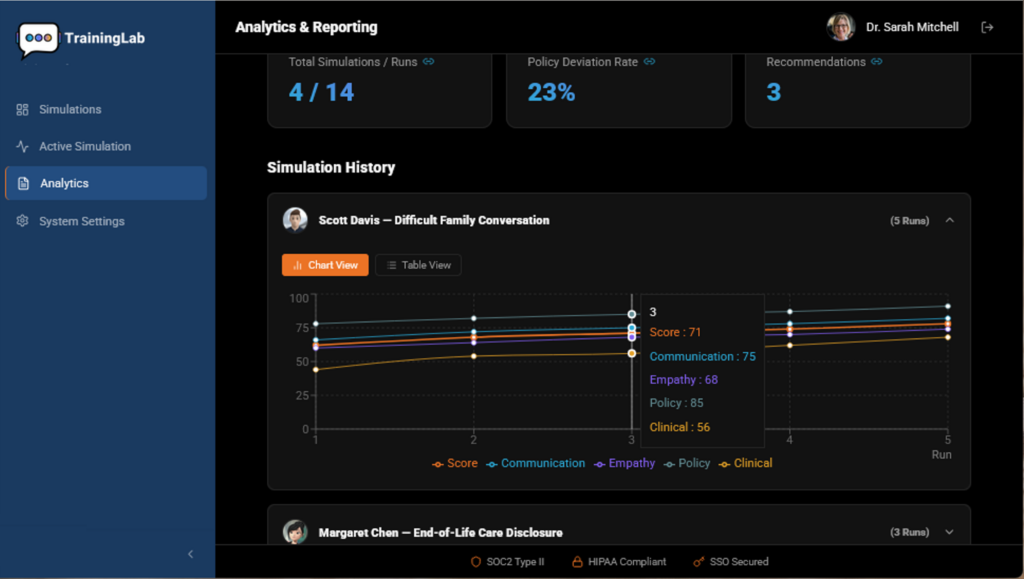Click the Policy data point at run 5
This screenshot has width=1024, height=579.
(x=948, y=306)
